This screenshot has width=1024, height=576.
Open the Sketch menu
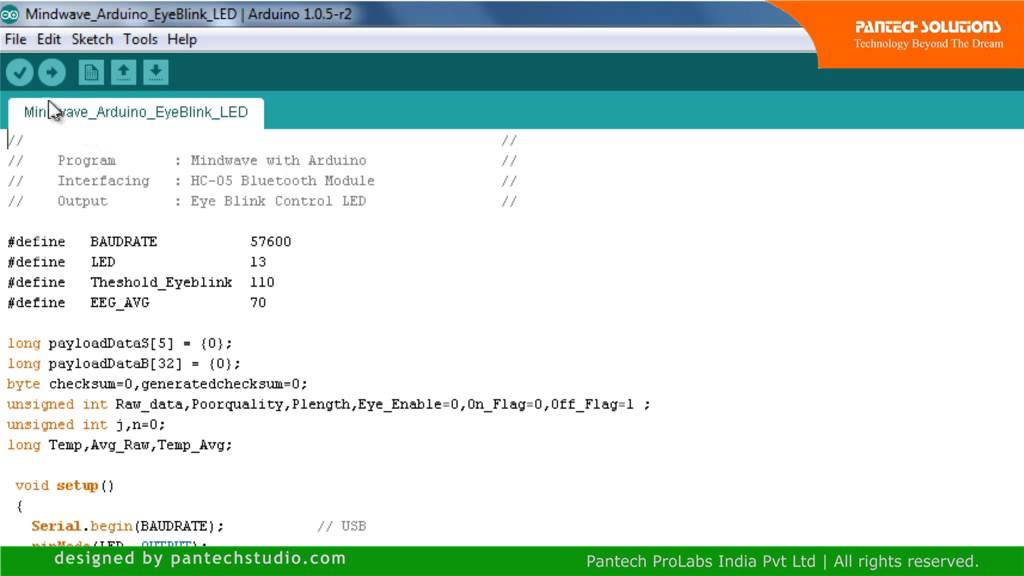coord(92,39)
